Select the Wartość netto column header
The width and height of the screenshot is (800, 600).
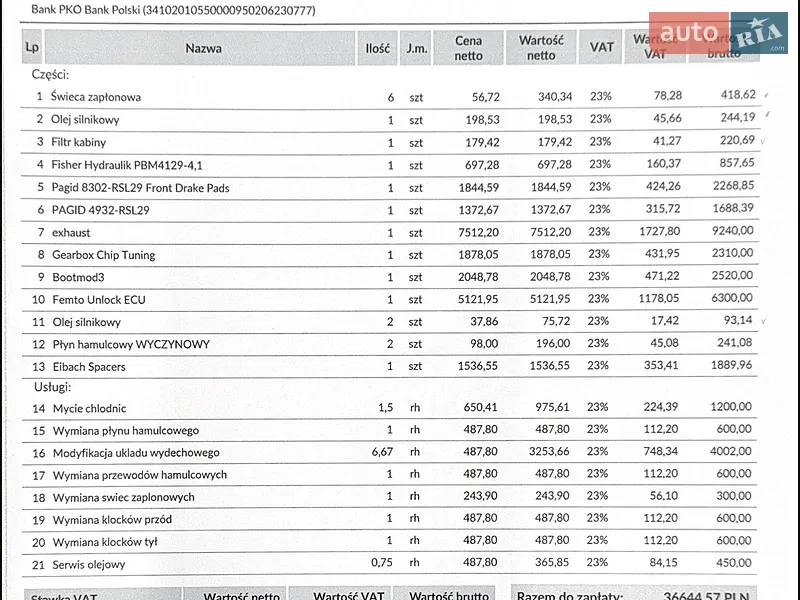(x=541, y=48)
